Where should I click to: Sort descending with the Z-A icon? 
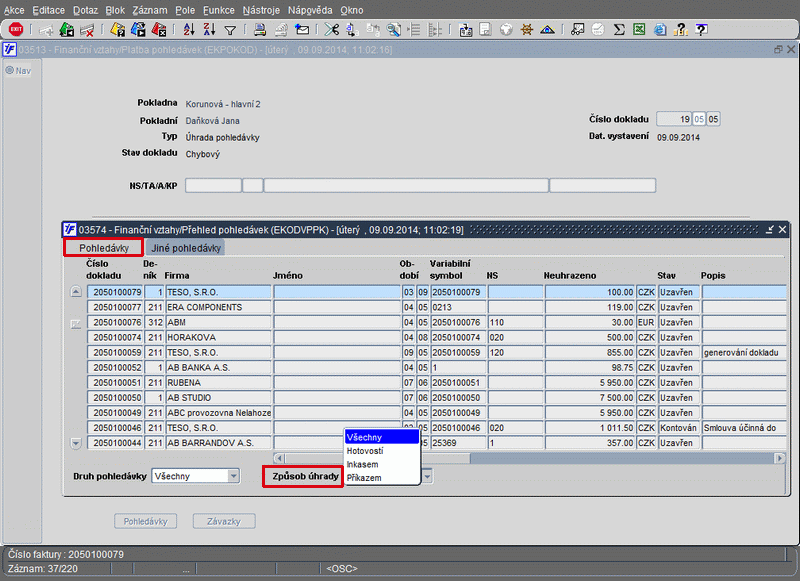(x=209, y=30)
